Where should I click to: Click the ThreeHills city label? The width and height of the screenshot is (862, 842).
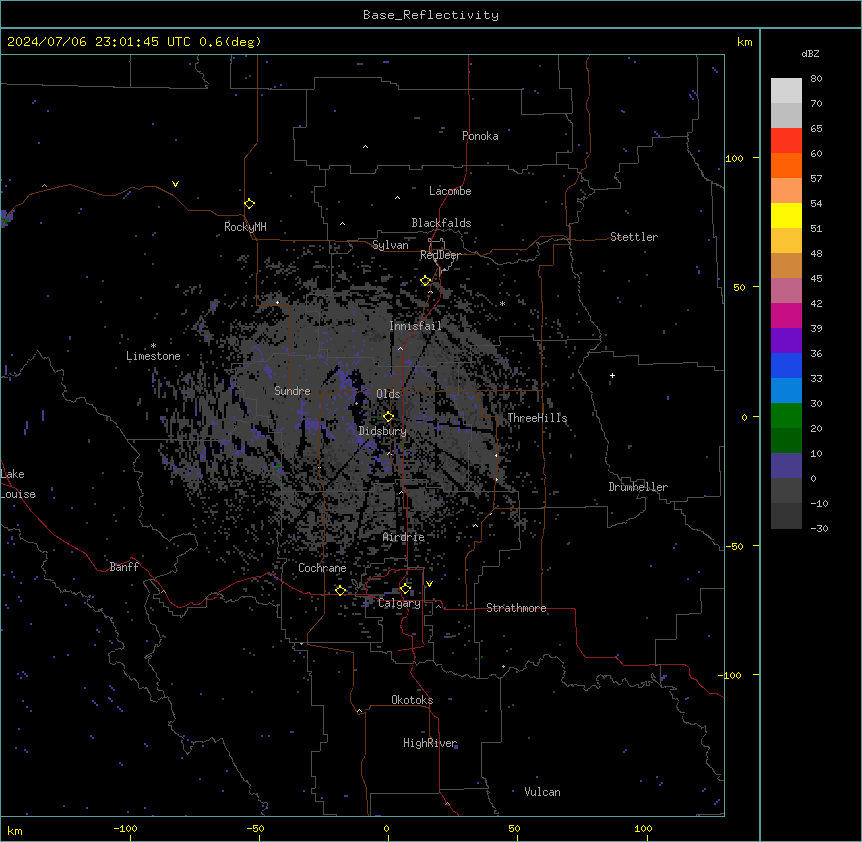537,418
